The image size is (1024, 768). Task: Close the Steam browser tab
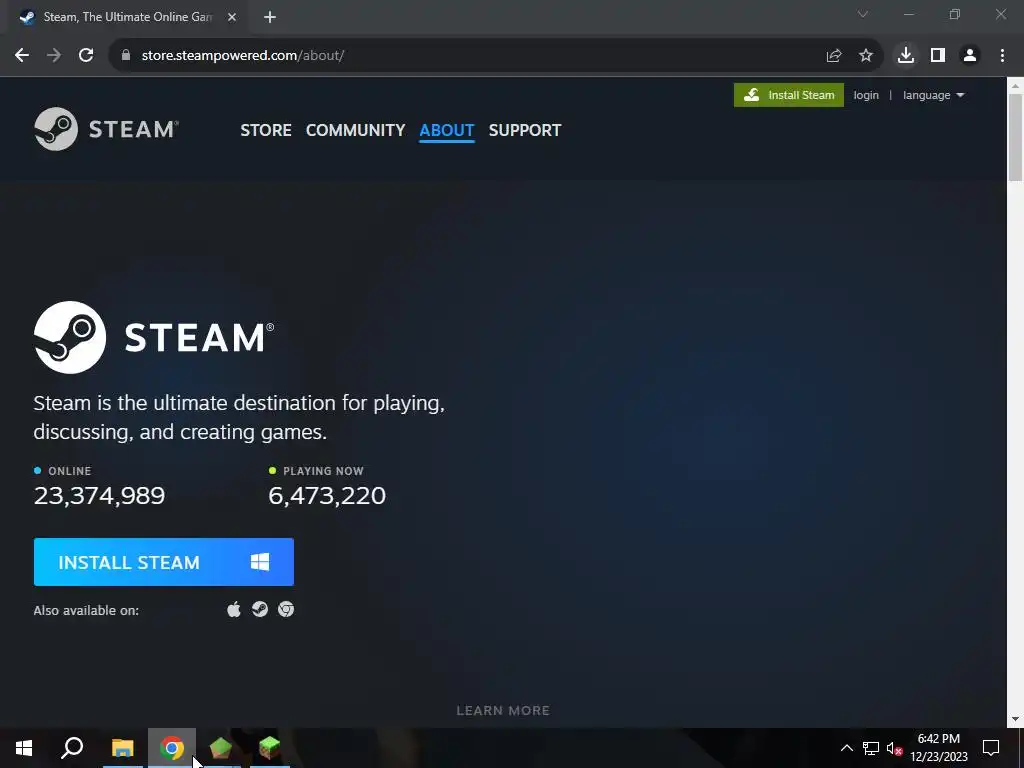click(x=232, y=17)
